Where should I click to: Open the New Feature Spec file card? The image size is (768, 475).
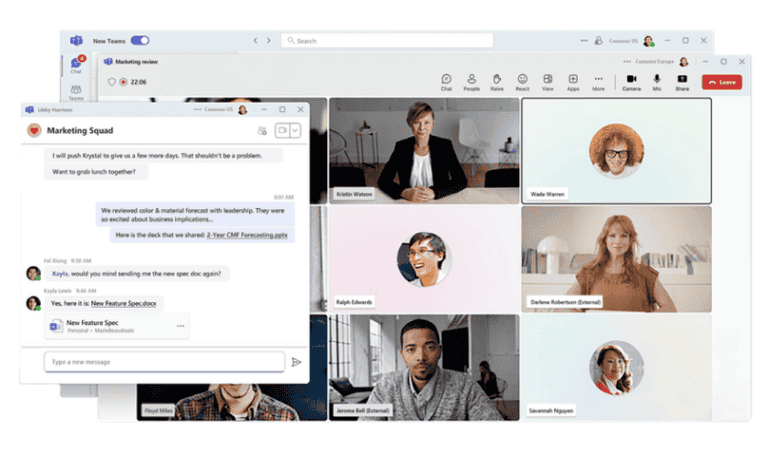[x=117, y=326]
